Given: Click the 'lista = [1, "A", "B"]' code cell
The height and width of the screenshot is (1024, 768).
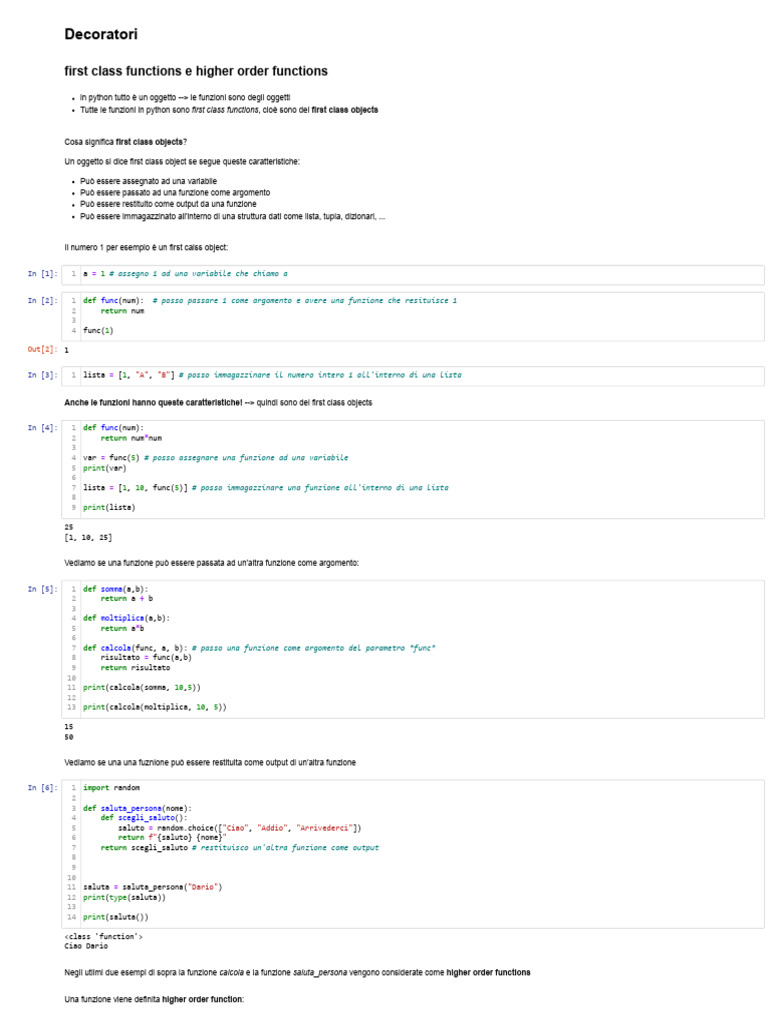Looking at the screenshot, I should (x=413, y=376).
